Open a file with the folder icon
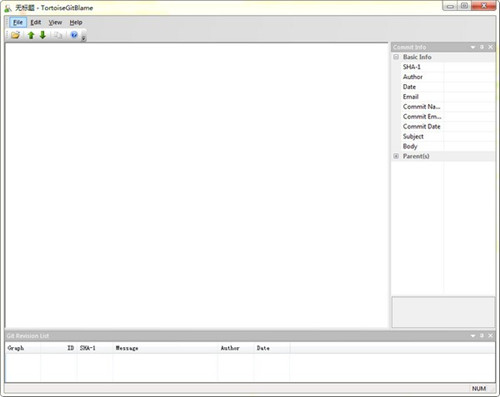Screen dimensions: 500x397 [15, 35]
